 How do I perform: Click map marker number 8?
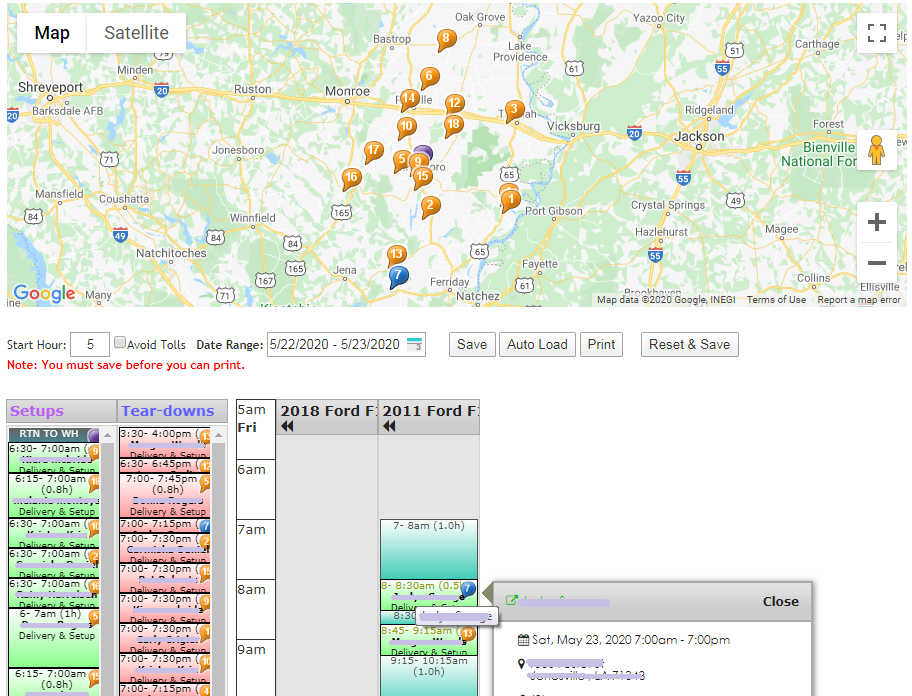click(446, 39)
